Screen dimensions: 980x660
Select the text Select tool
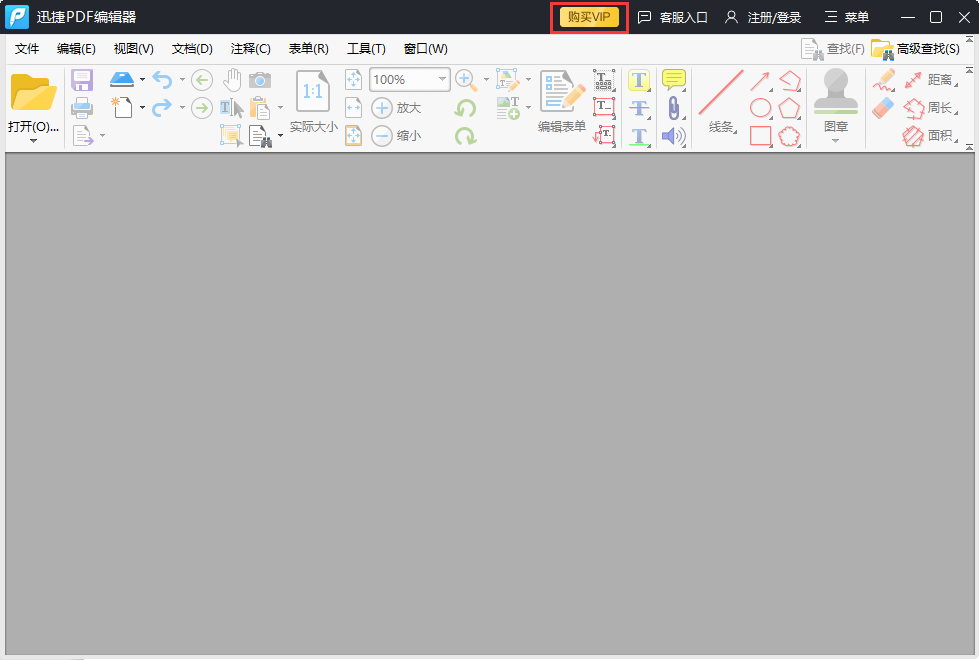coord(232,108)
